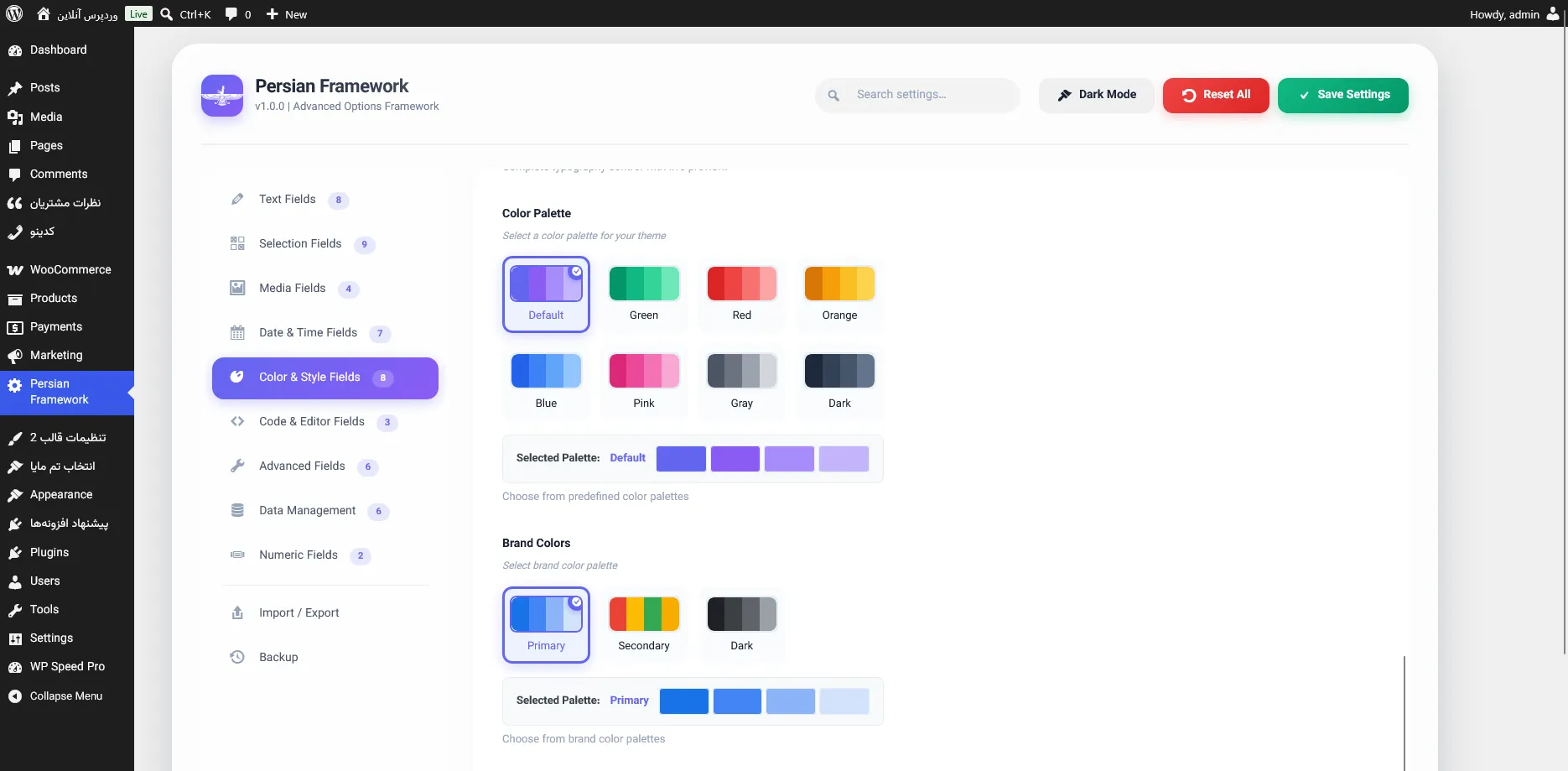
Task: Click the Howdy, admin account link
Action: click(x=1514, y=14)
